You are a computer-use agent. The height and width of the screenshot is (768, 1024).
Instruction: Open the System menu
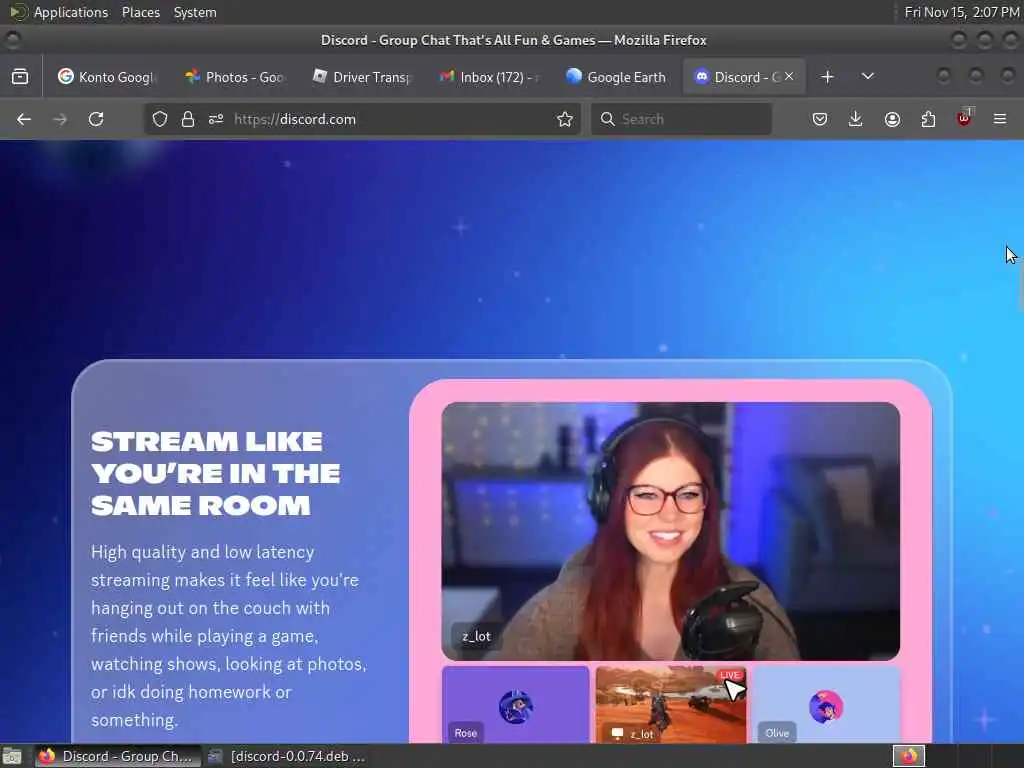(195, 12)
